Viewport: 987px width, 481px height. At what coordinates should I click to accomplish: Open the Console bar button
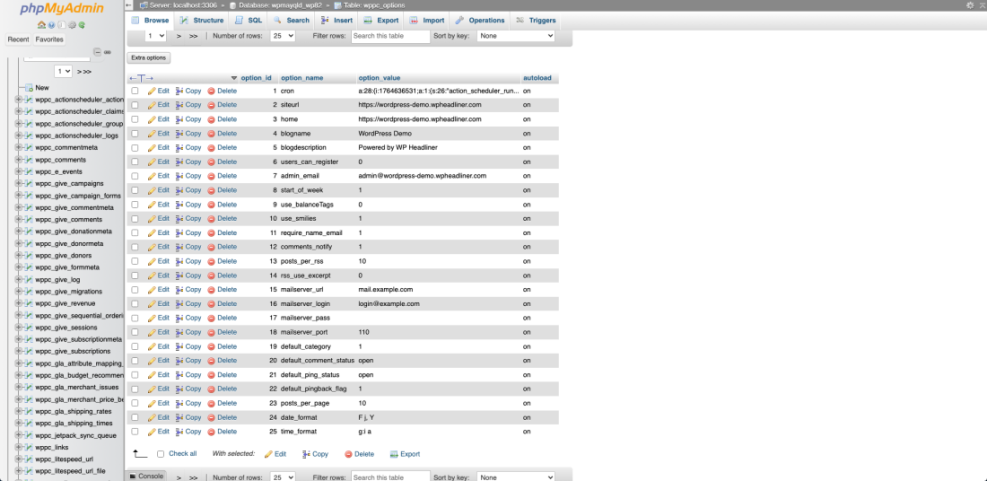[x=146, y=476]
